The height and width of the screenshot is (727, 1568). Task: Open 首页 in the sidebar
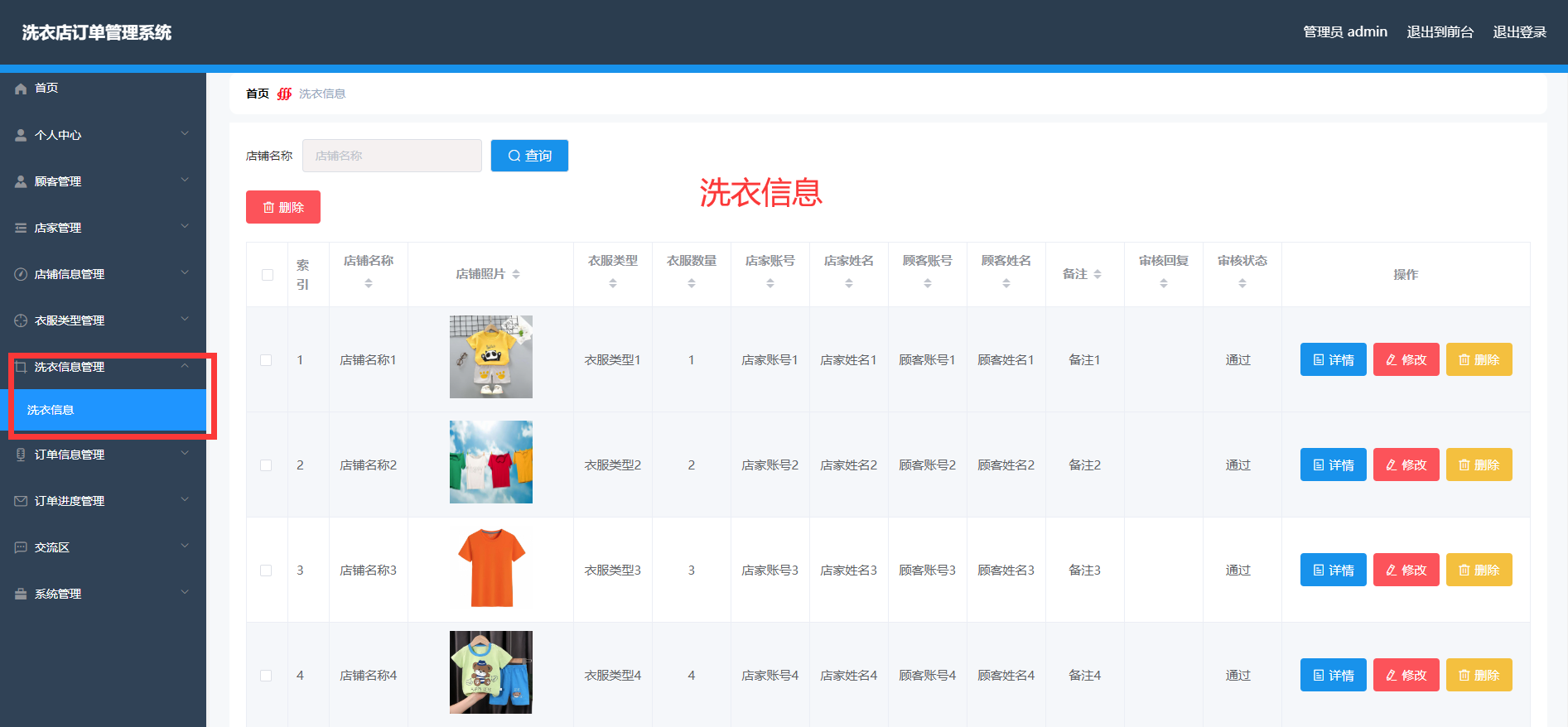click(x=103, y=89)
